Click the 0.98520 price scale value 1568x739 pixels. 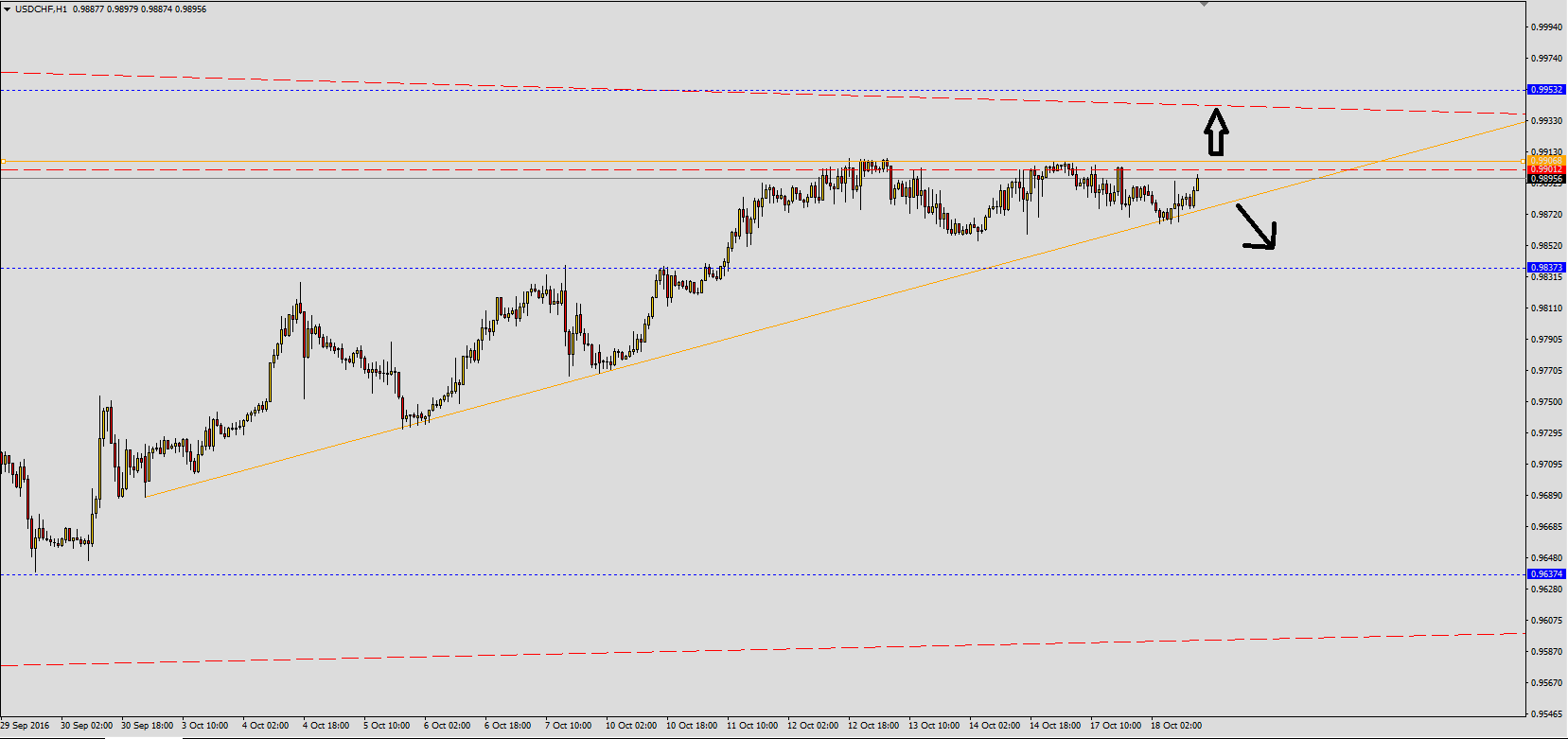(1547, 246)
